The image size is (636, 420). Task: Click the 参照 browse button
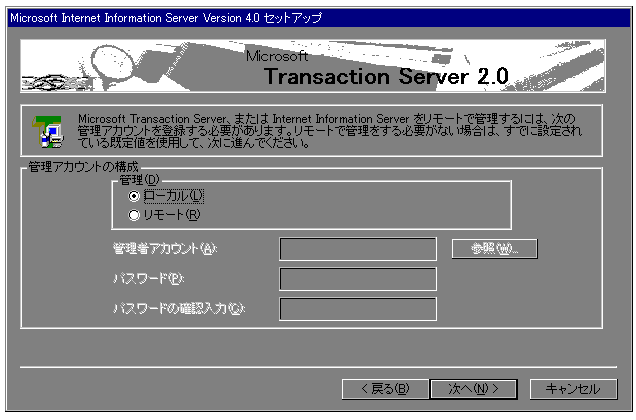[x=494, y=248]
